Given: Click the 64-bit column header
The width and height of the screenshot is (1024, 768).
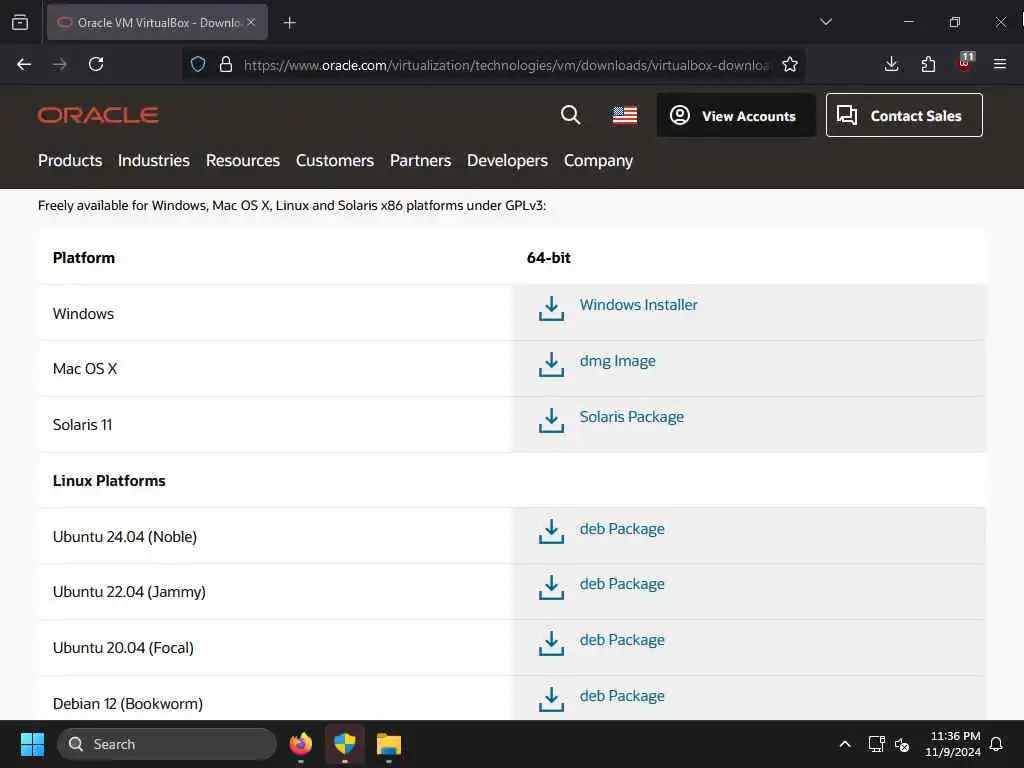Looking at the screenshot, I should coord(549,258).
